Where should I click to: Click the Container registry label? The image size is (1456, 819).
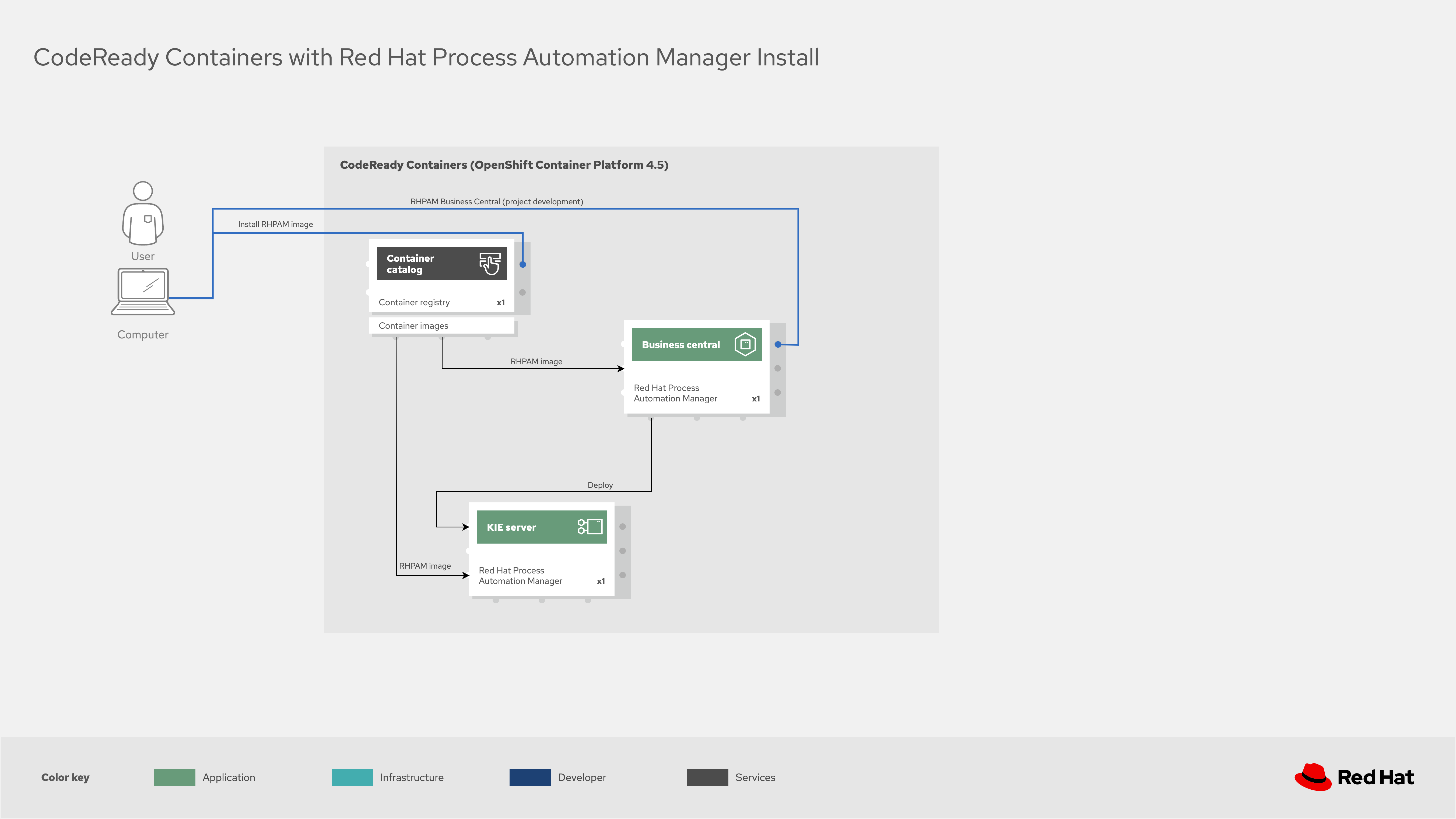click(414, 302)
